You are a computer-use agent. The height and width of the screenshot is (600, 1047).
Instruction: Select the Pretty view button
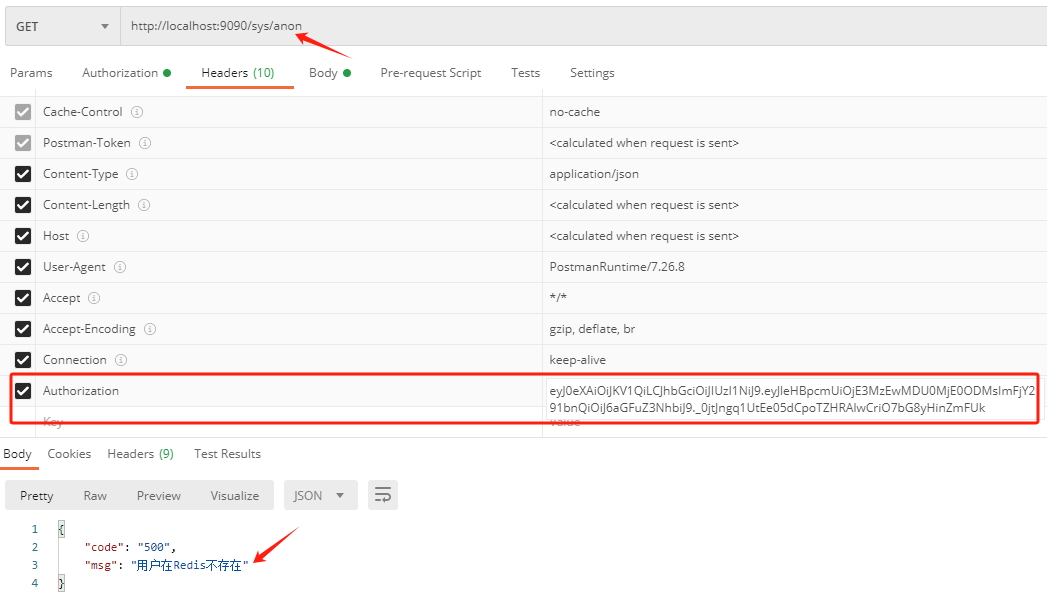point(37,496)
